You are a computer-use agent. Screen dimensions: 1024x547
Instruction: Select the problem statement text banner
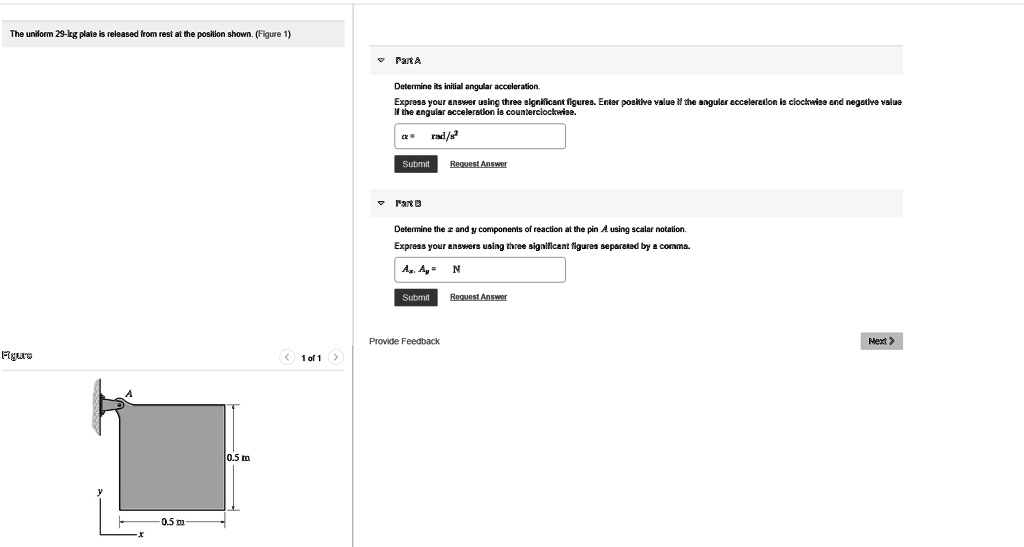click(173, 34)
